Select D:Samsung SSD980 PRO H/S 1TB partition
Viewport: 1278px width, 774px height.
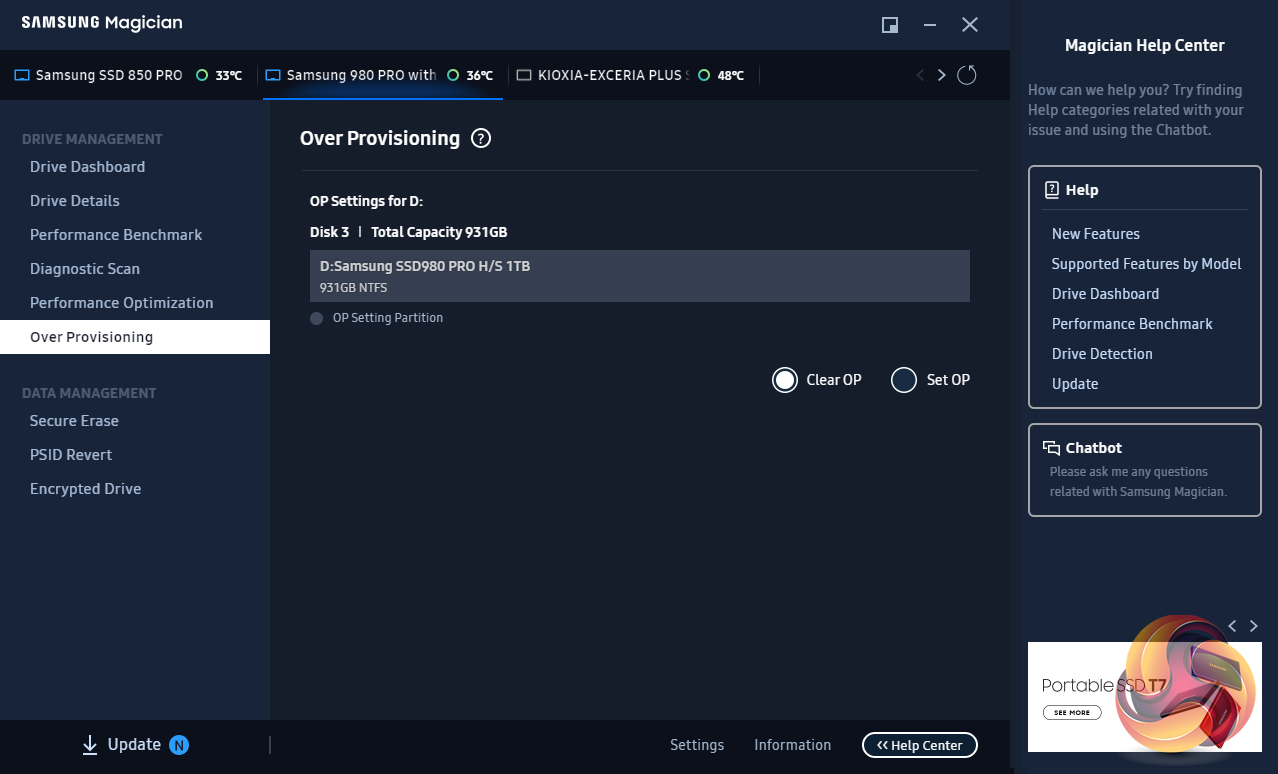[640, 276]
